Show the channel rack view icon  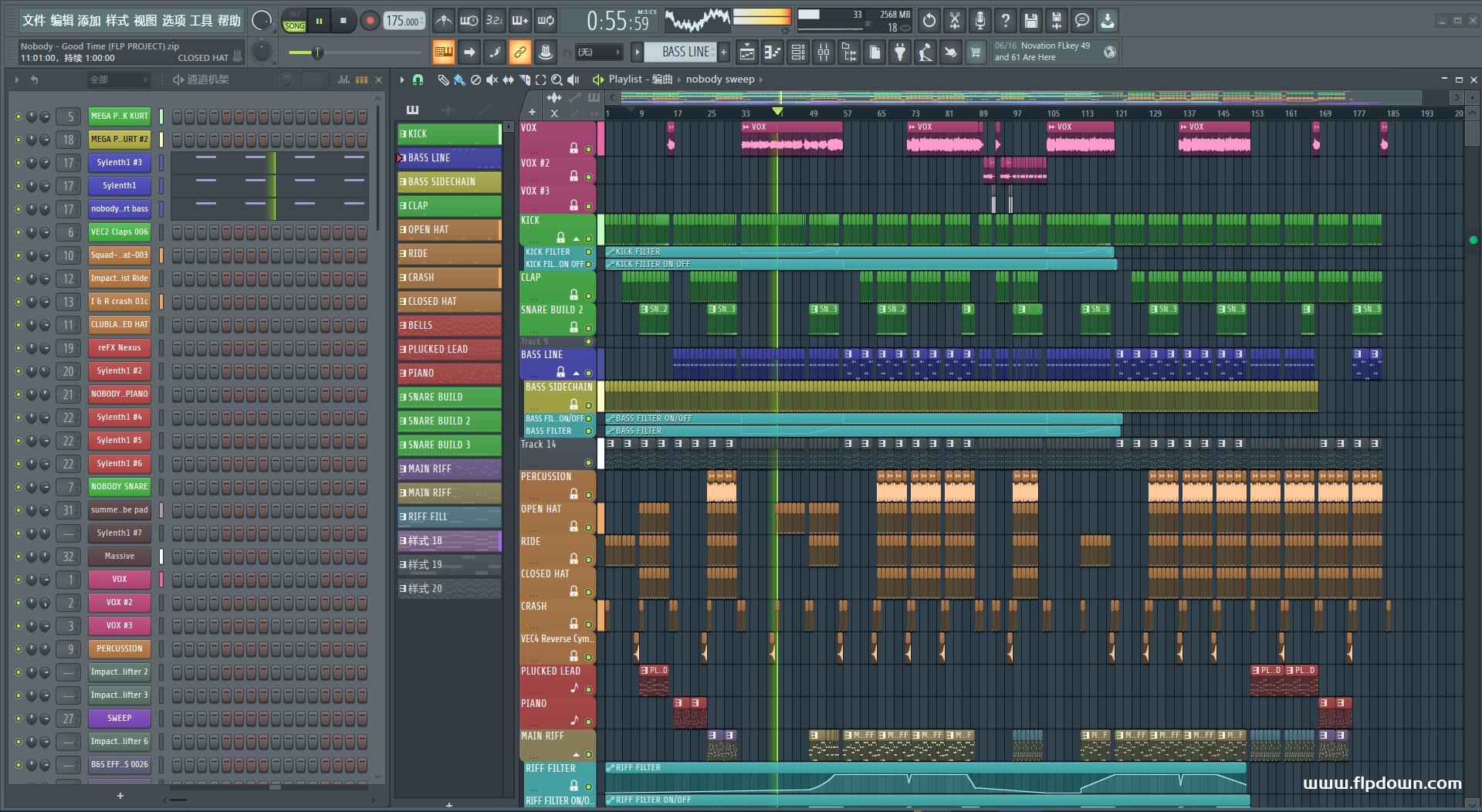coord(798,52)
